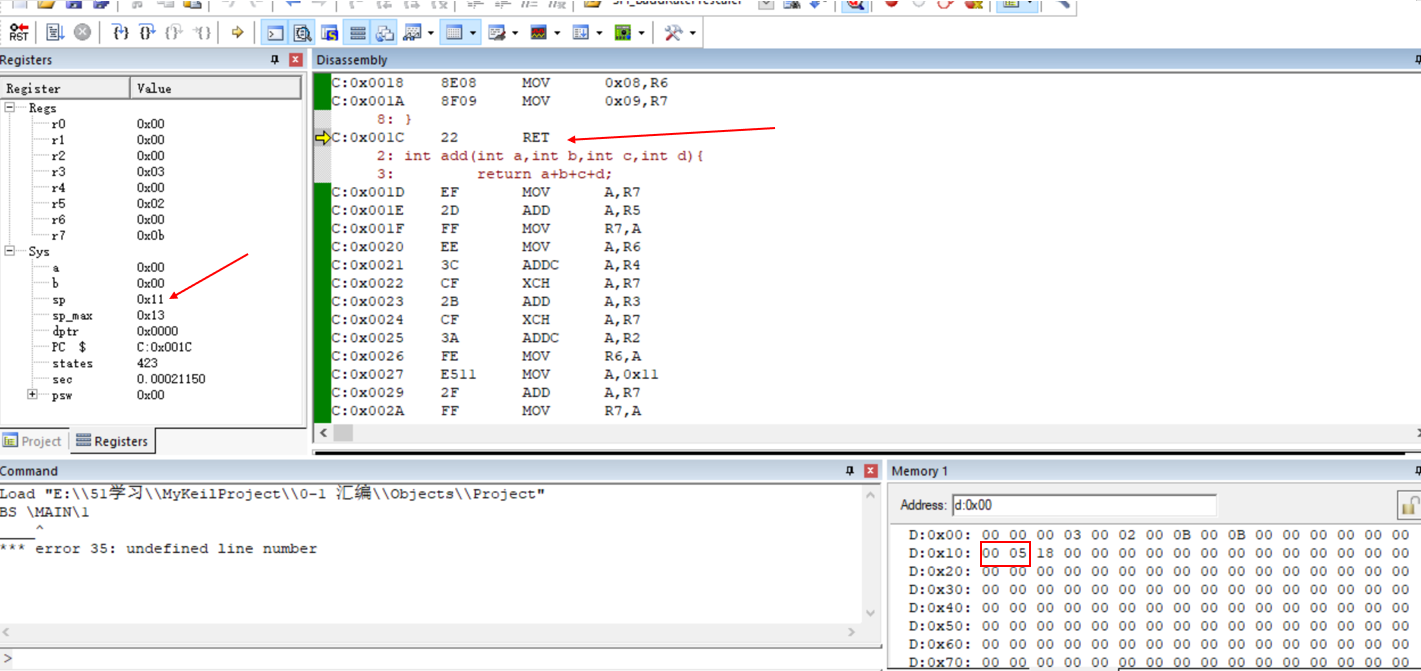Select the states row
This screenshot has width=1421, height=671.
coord(151,363)
